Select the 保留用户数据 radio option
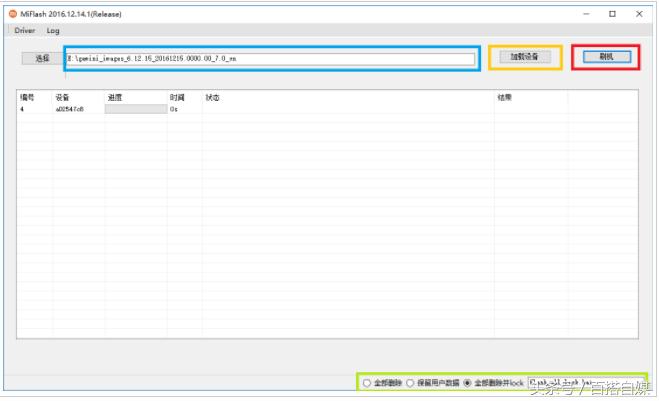Screen dimensions: 659x401 [410, 383]
